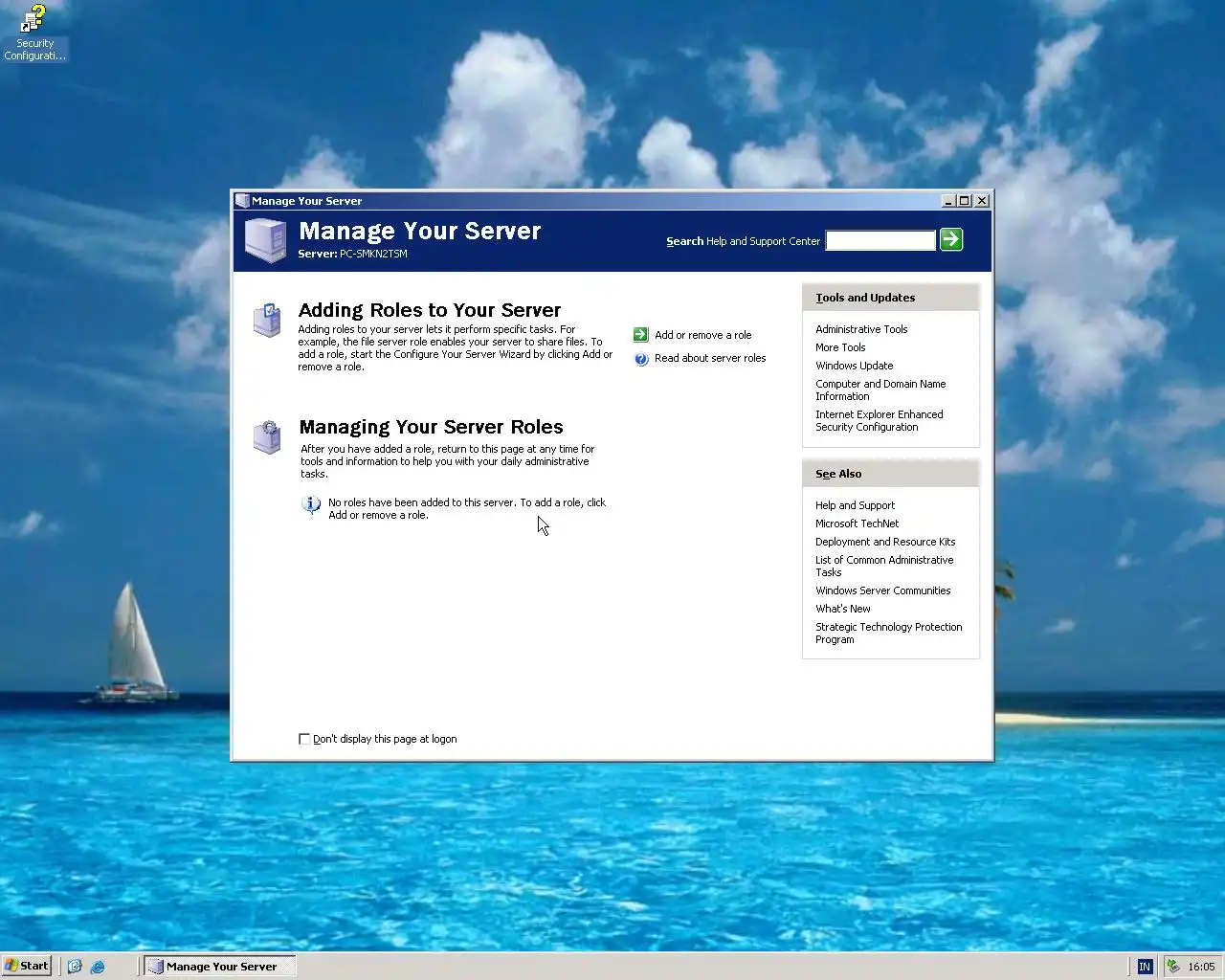
Task: Click the system tray security icon
Action: (x=1172, y=967)
